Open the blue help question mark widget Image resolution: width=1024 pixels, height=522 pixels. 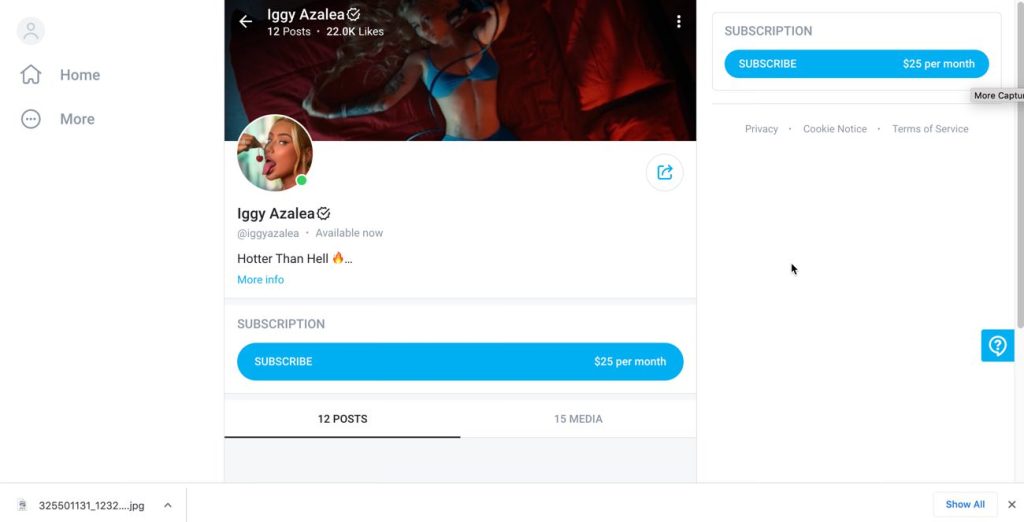997,346
